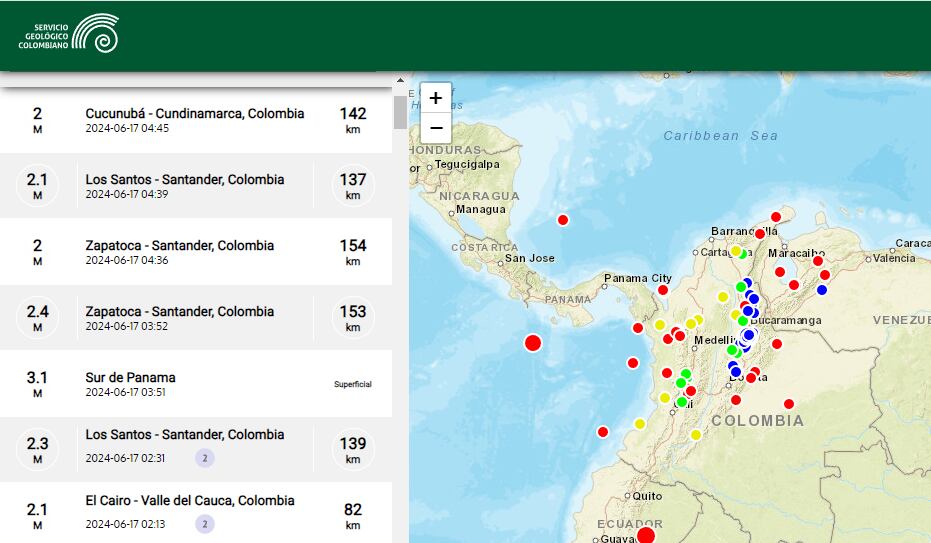The height and width of the screenshot is (543, 931).
Task: Click the San Jose label on map
Action: (x=530, y=258)
